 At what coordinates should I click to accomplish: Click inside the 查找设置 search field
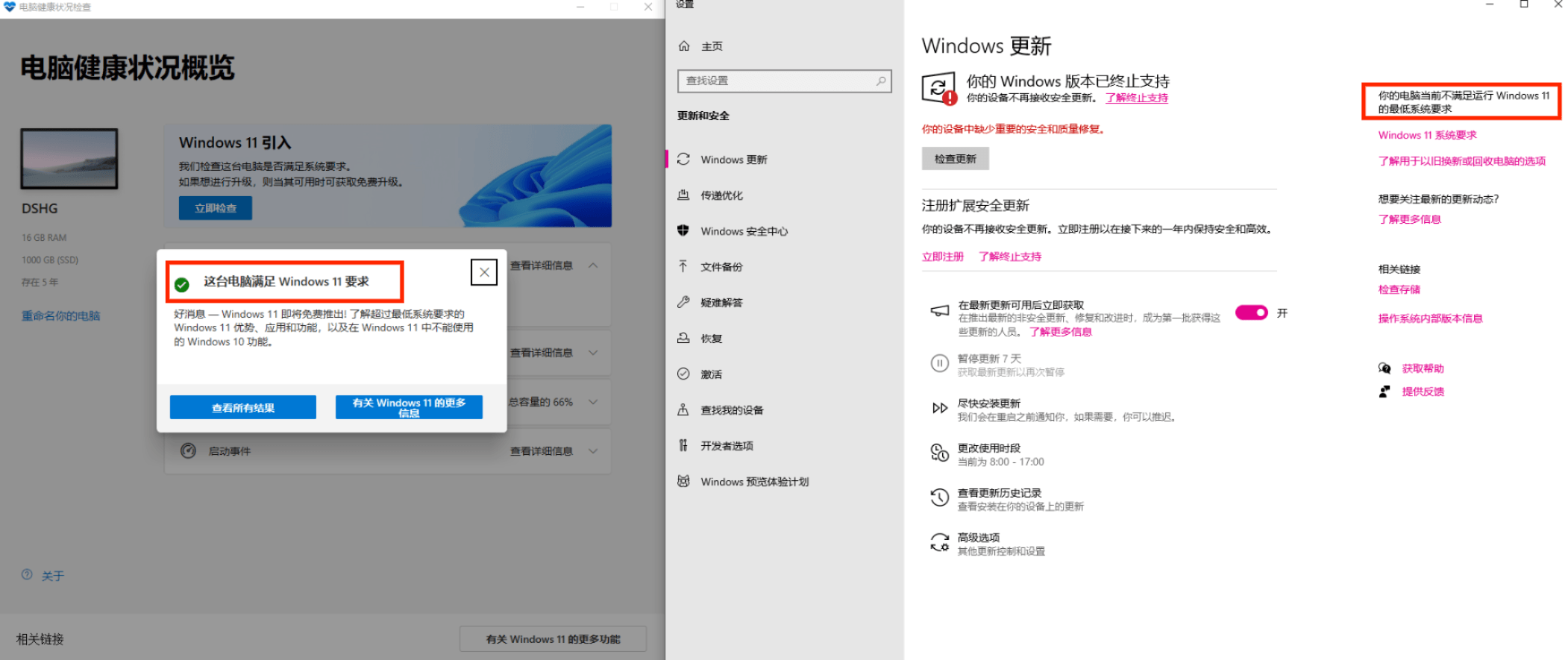pyautogui.click(x=784, y=81)
